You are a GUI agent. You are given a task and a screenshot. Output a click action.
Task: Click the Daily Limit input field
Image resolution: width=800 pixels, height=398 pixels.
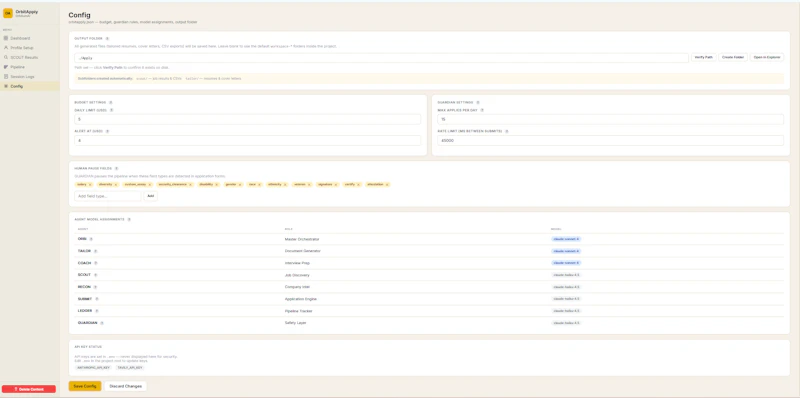coord(247,119)
